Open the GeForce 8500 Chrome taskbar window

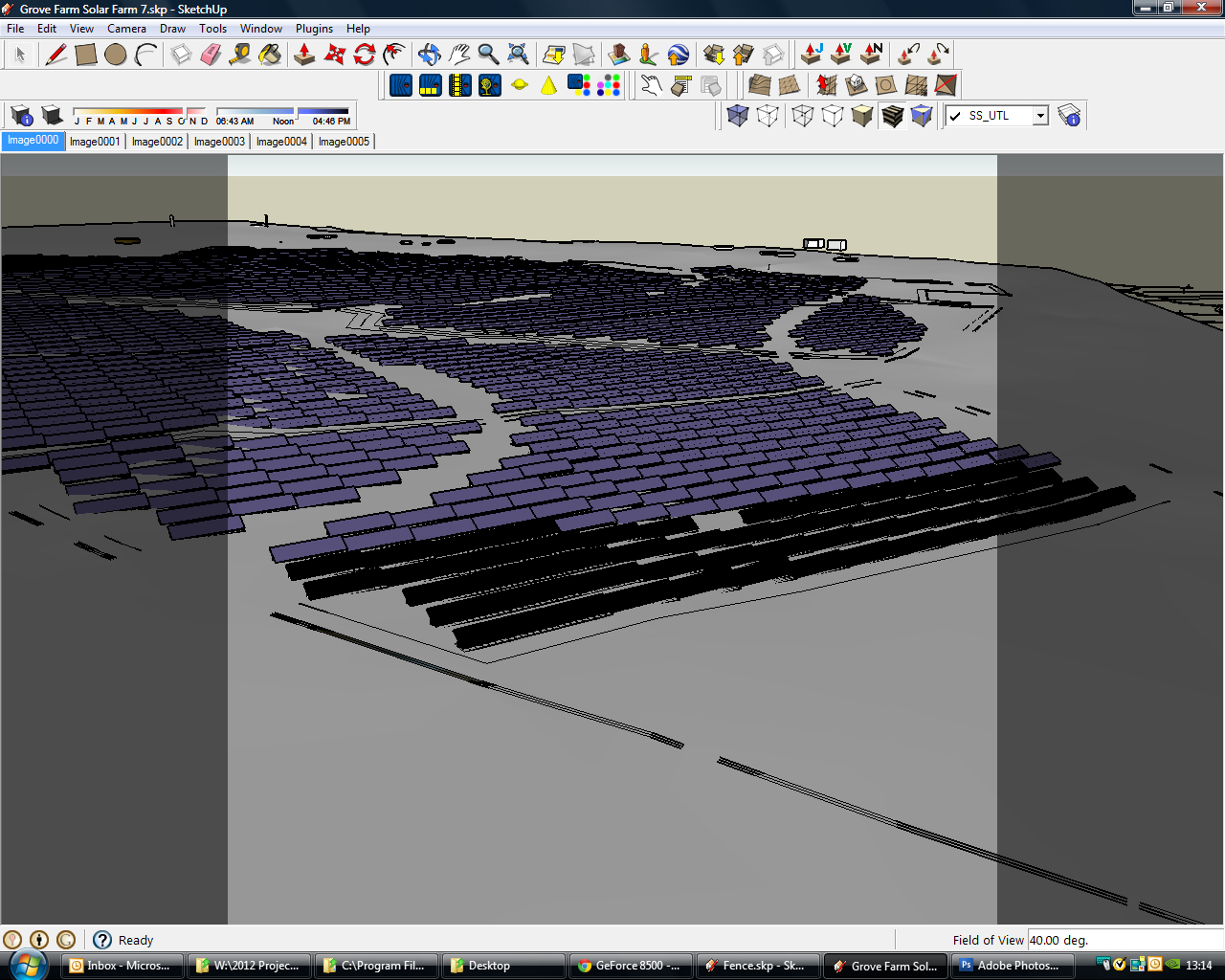click(630, 966)
